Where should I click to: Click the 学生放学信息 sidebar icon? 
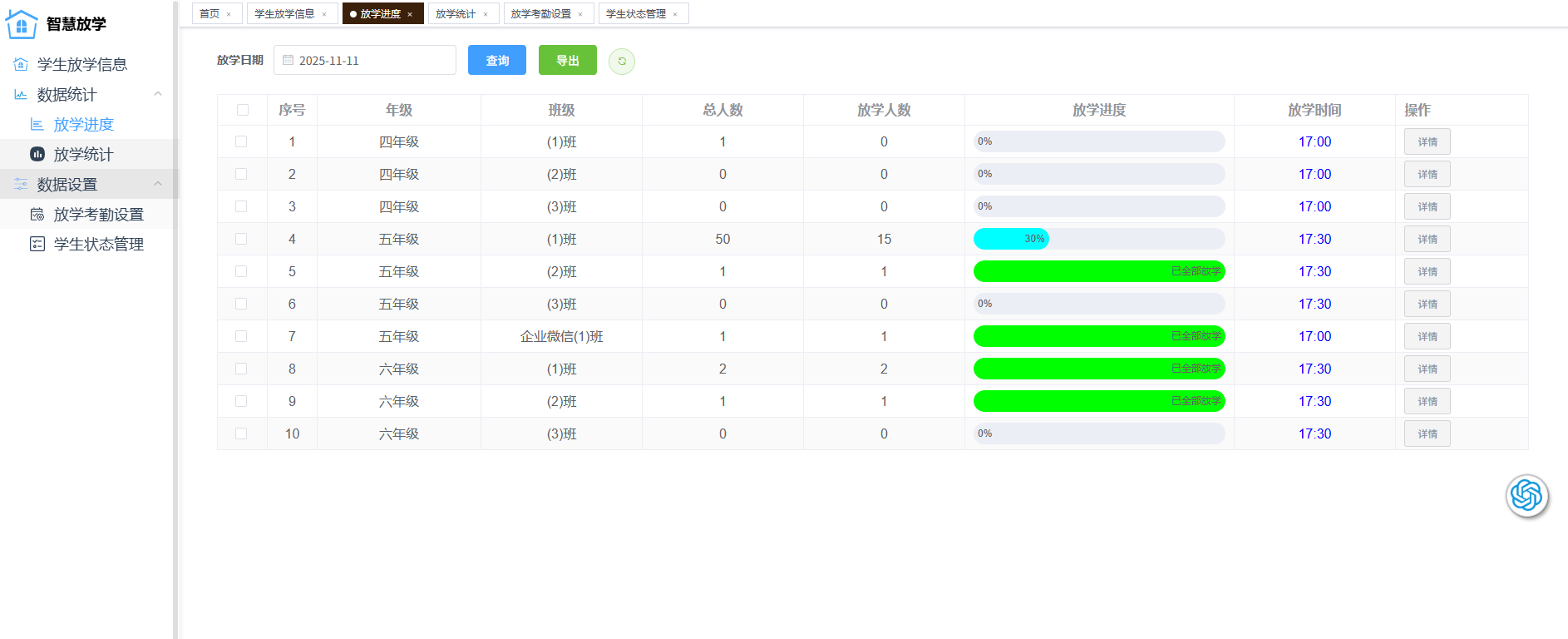click(21, 65)
